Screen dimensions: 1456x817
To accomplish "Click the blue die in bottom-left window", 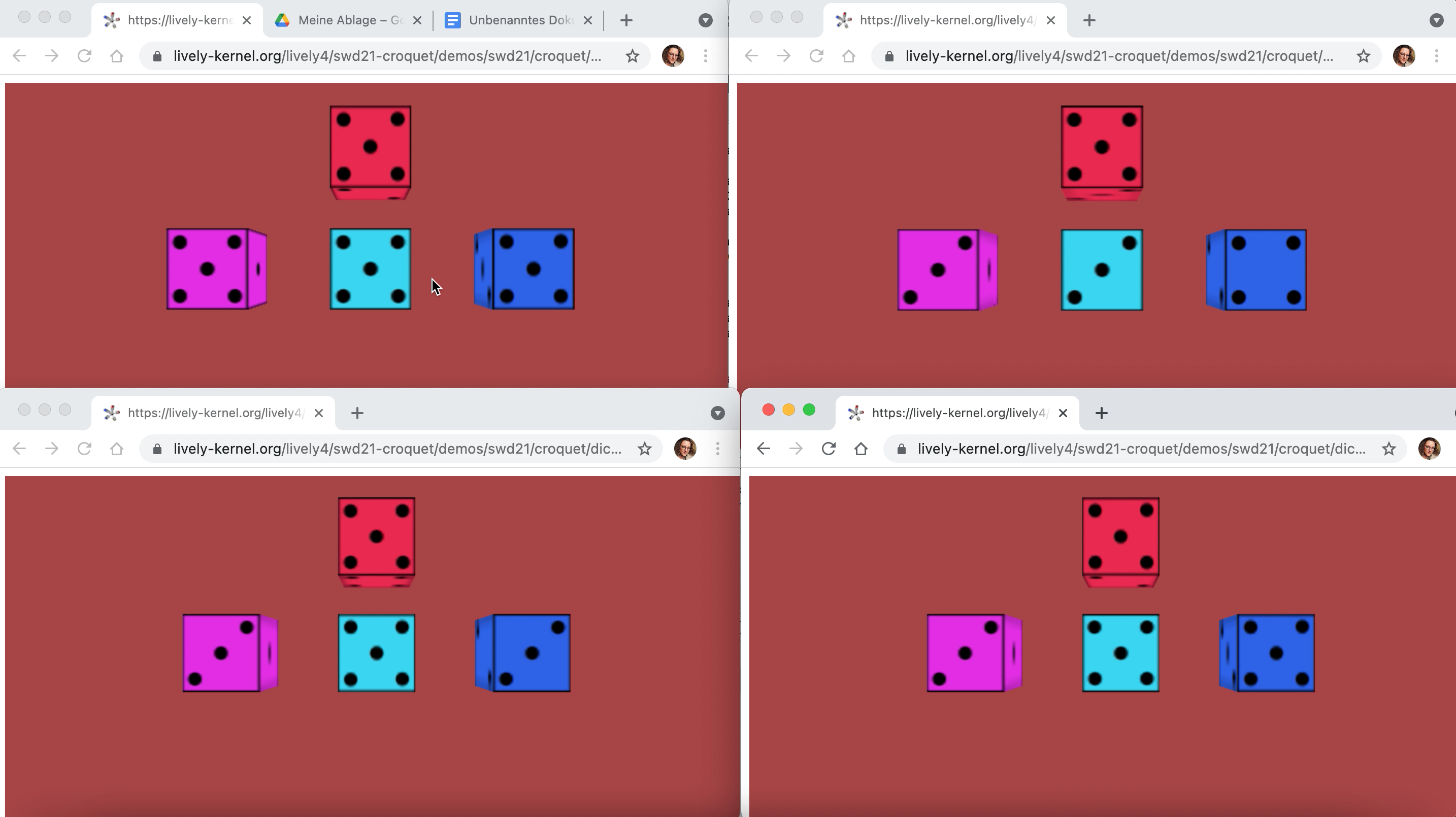I will point(532,653).
